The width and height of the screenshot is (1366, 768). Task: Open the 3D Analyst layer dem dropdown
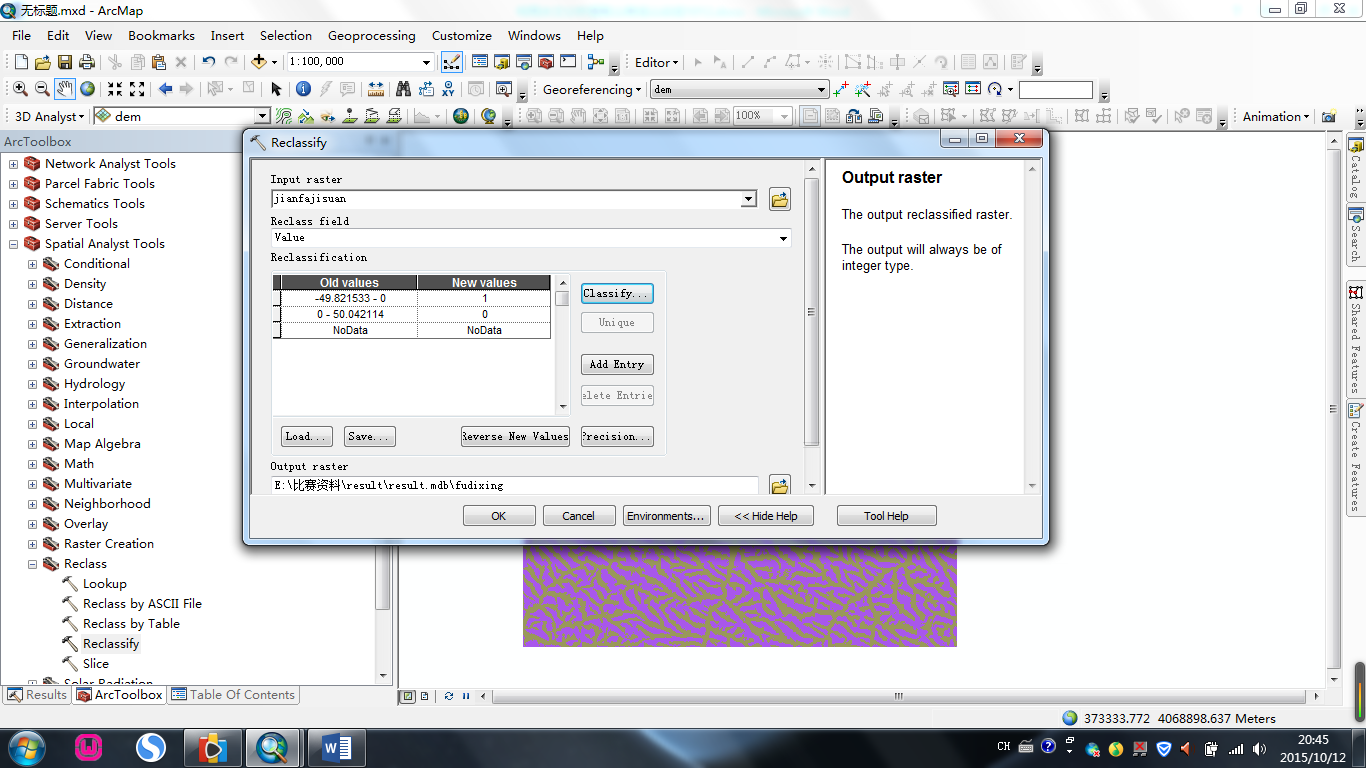(x=262, y=116)
